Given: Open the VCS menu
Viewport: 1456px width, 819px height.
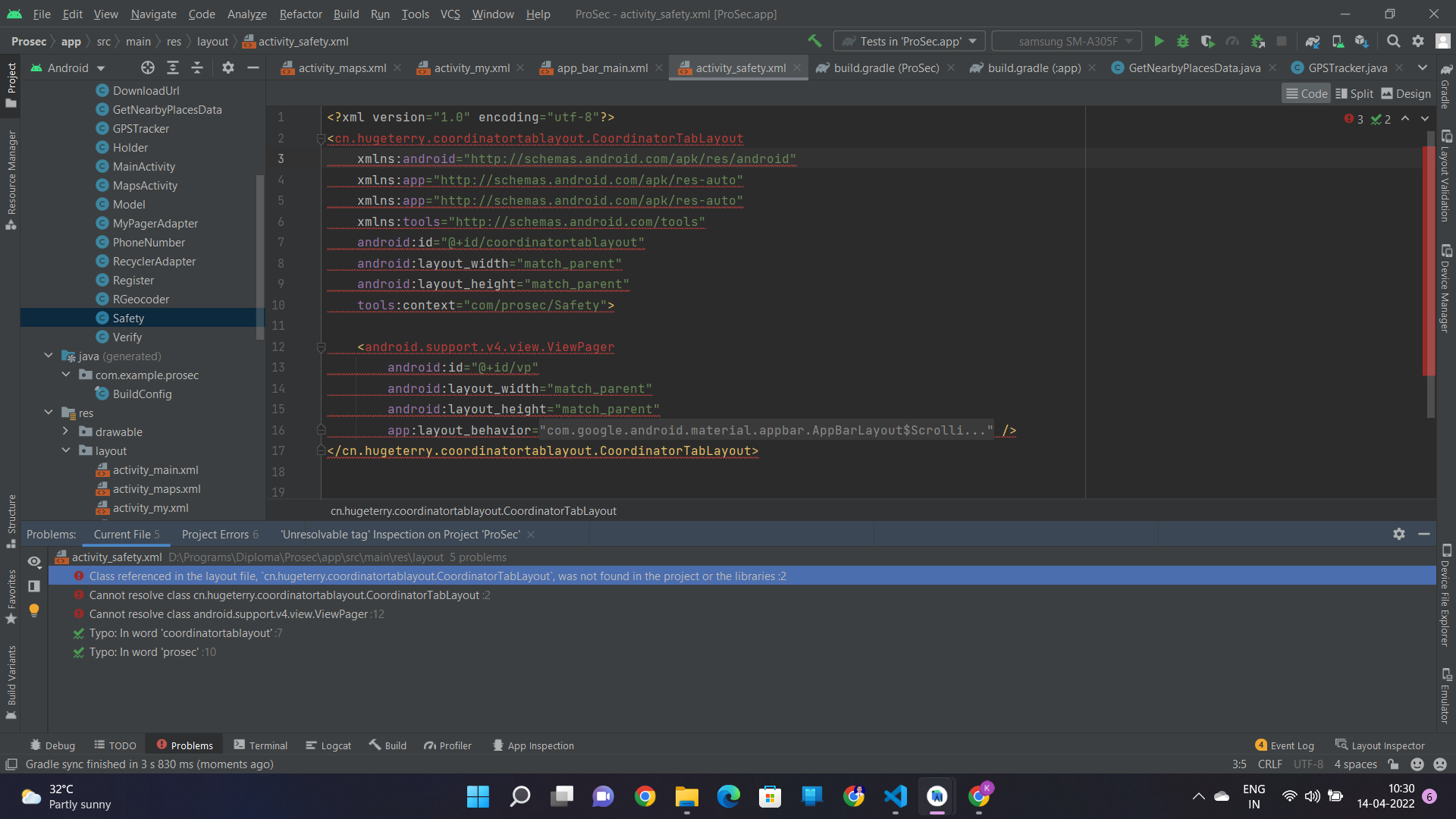Looking at the screenshot, I should click(450, 14).
